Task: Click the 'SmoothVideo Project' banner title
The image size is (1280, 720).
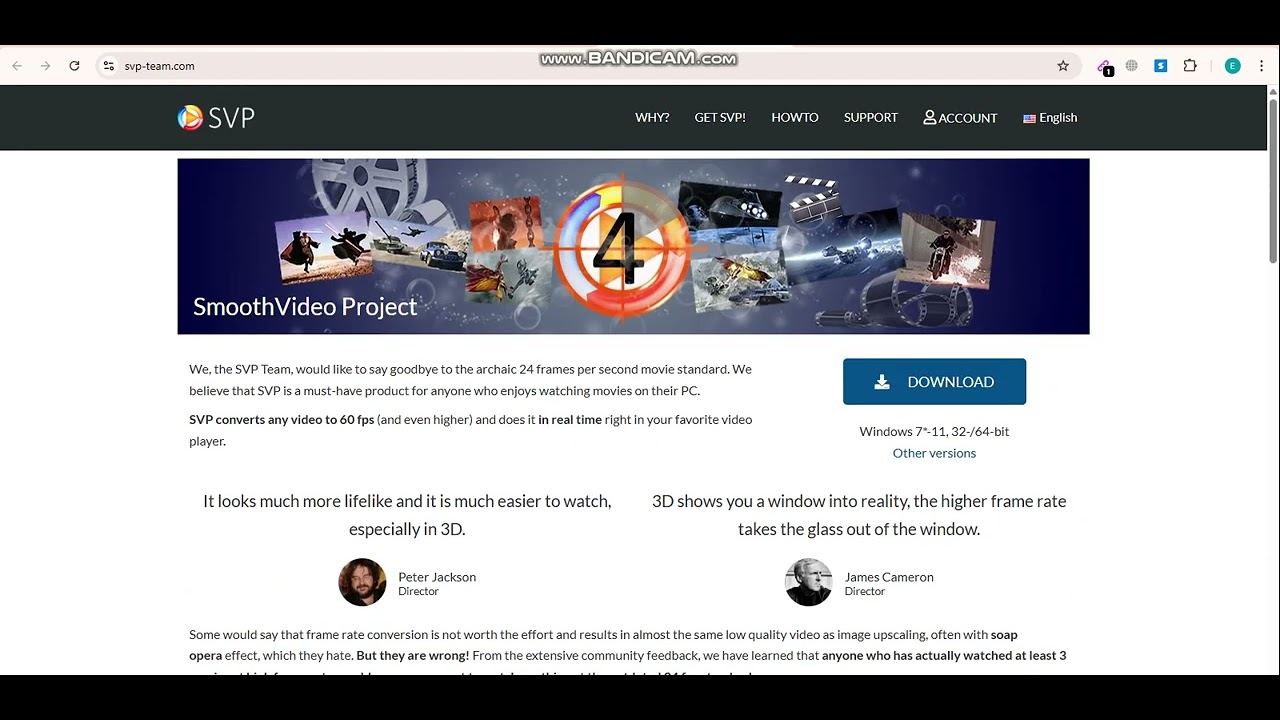Action: (x=305, y=306)
